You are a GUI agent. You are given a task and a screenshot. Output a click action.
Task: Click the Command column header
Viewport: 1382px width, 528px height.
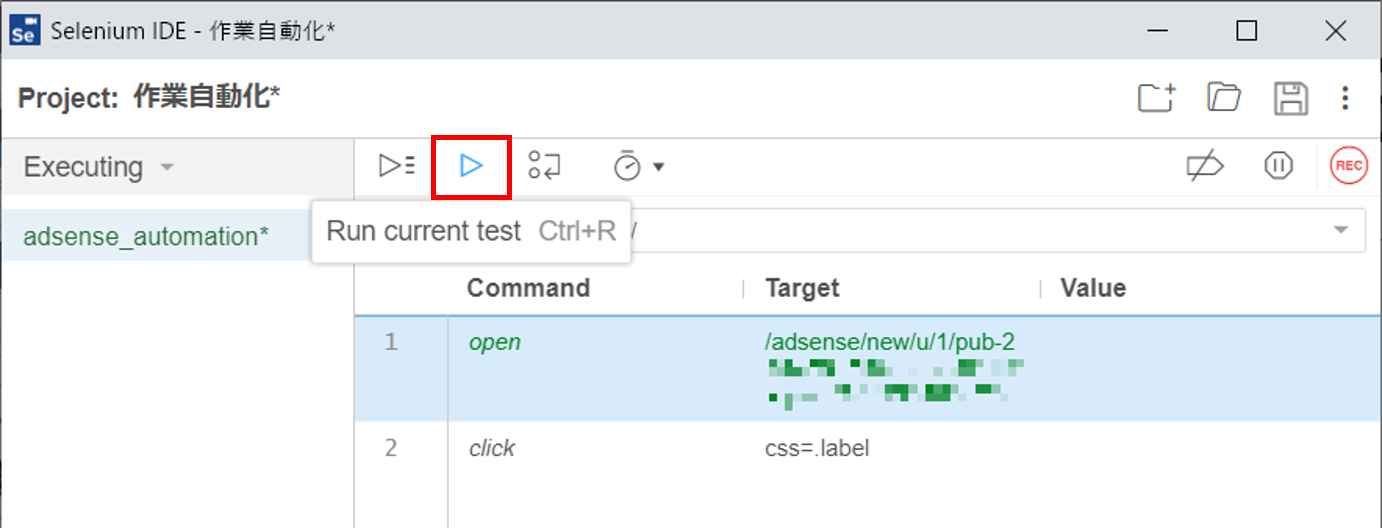pos(528,288)
